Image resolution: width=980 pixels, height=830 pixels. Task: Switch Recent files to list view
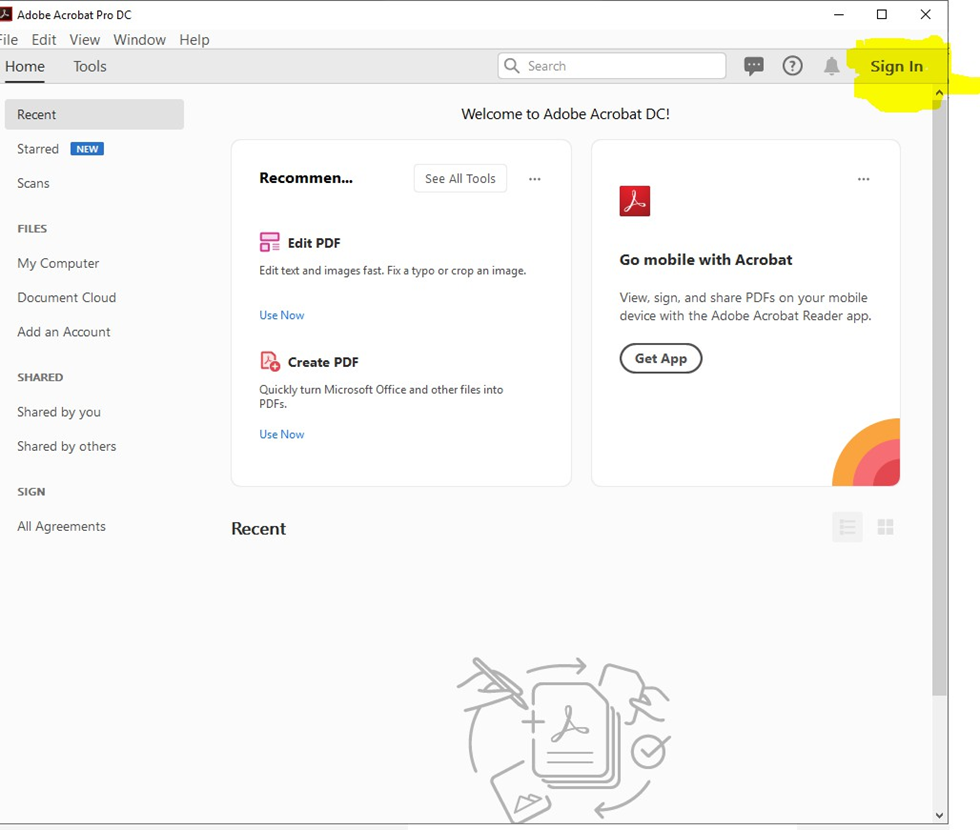(x=848, y=527)
